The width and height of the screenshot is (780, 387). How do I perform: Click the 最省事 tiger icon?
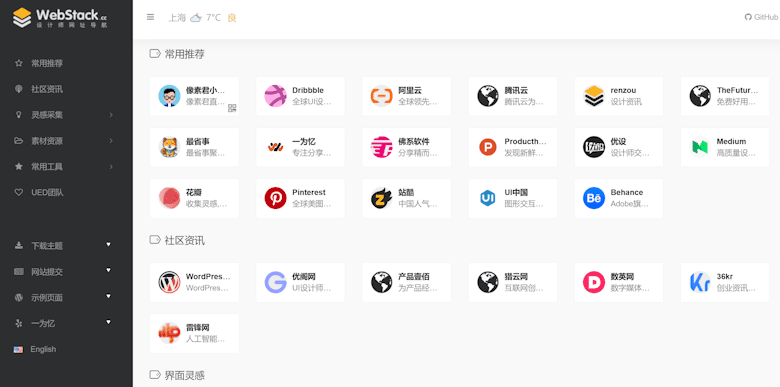(x=169, y=147)
